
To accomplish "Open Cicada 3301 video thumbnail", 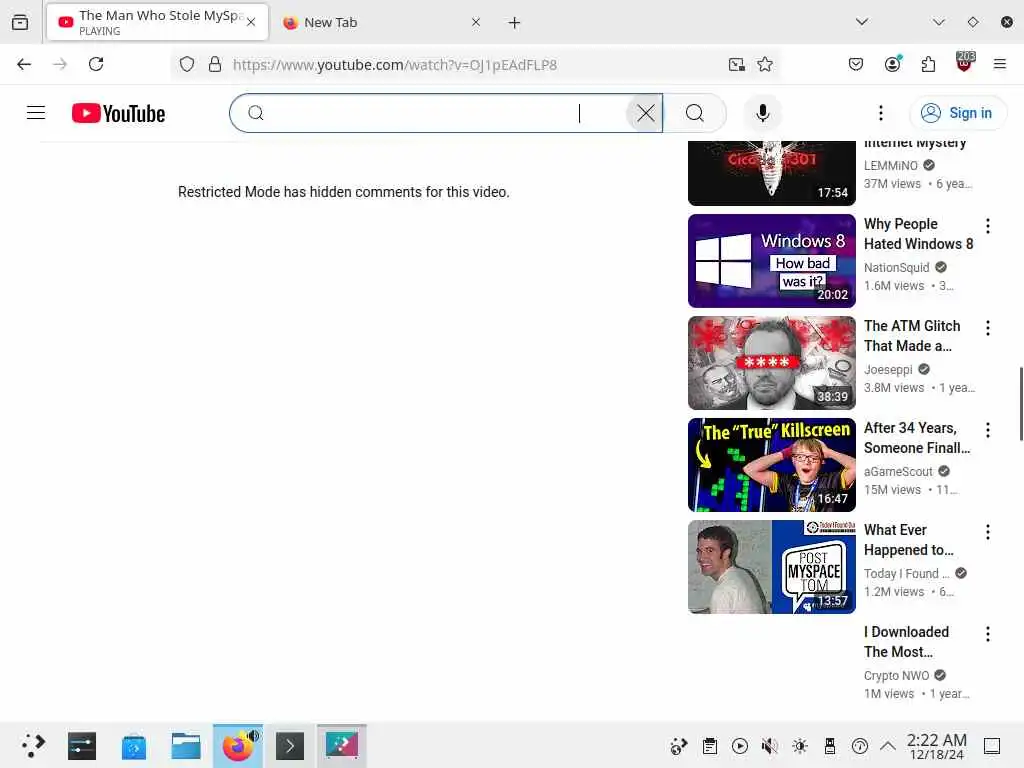I will (x=771, y=173).
